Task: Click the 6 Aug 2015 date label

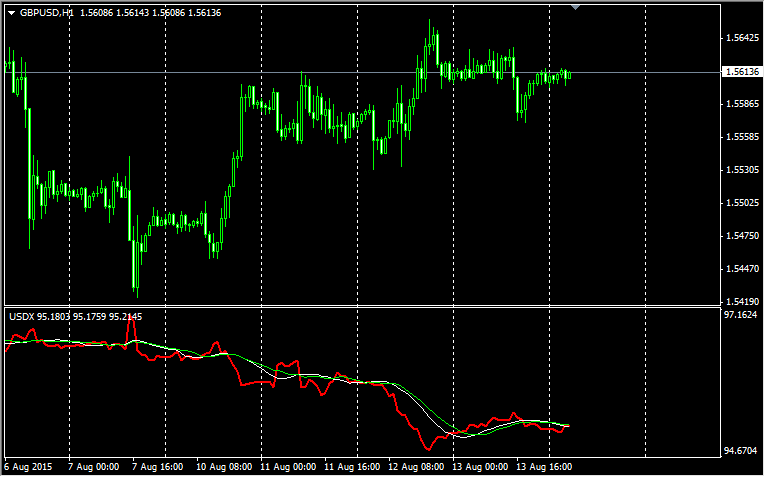Action: (x=28, y=467)
